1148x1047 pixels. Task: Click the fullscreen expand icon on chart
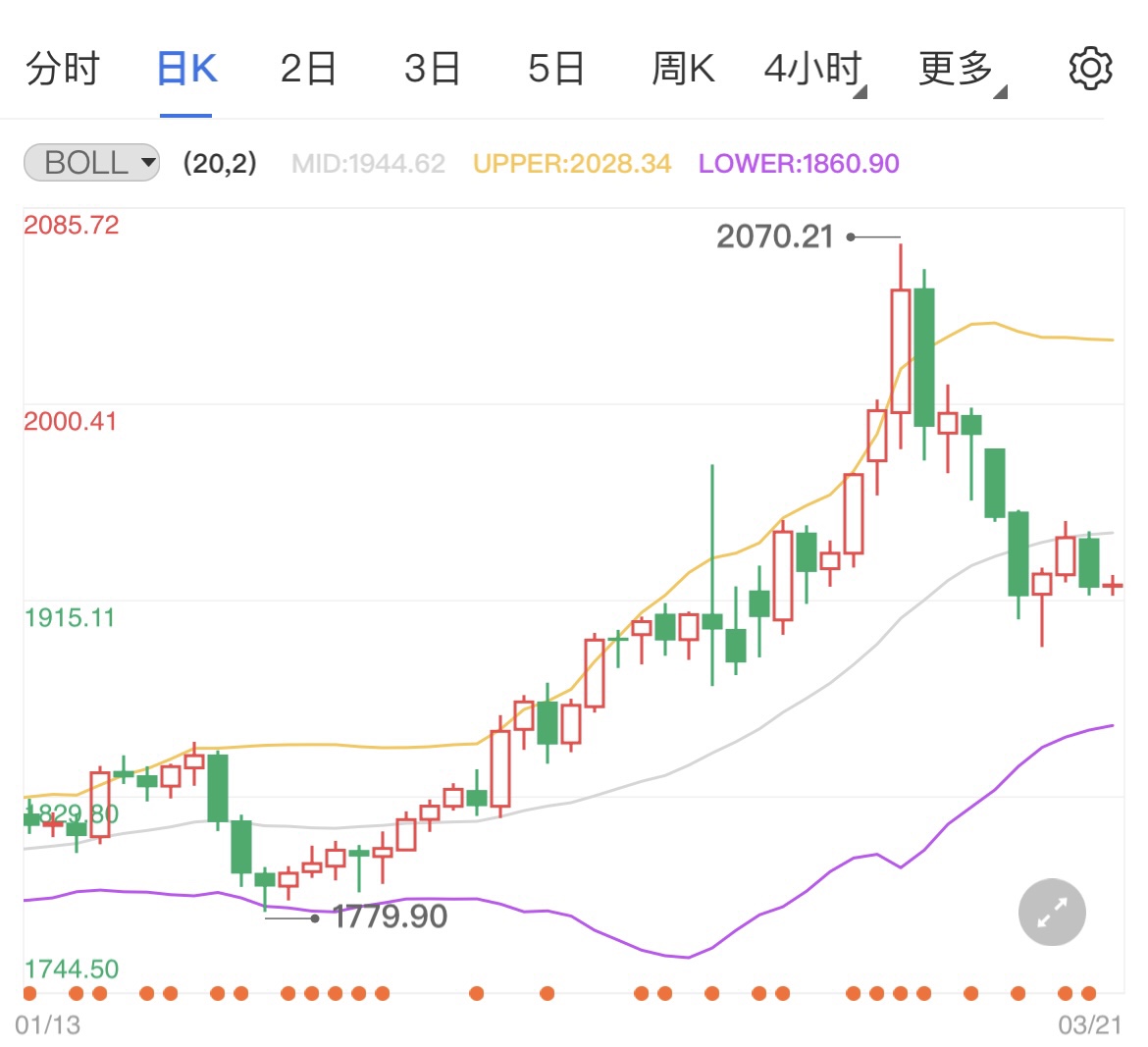[x=1052, y=912]
